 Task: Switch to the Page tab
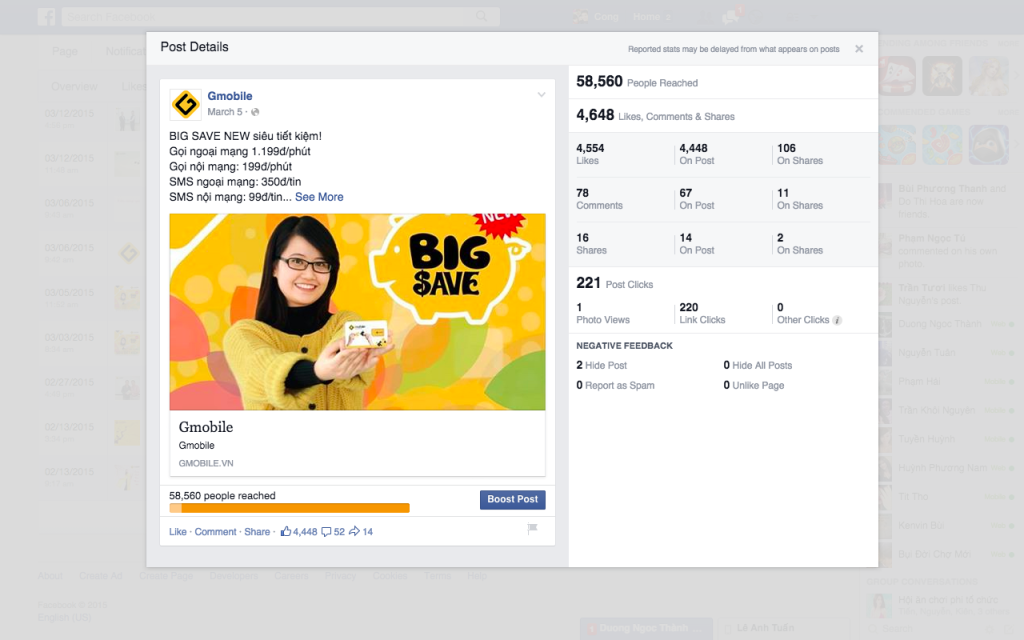pyautogui.click(x=65, y=51)
